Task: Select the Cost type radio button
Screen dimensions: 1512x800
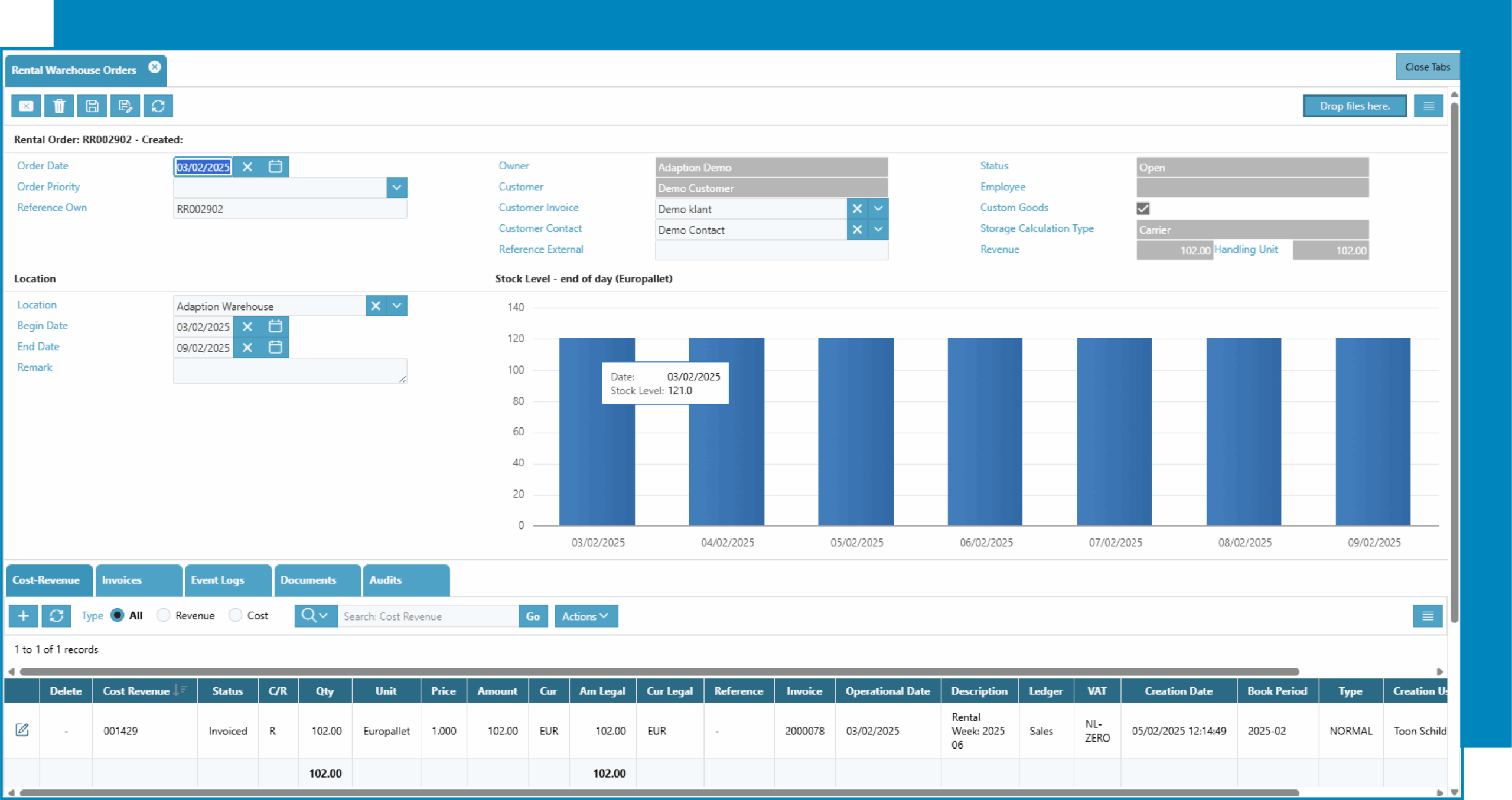Action: [x=236, y=615]
